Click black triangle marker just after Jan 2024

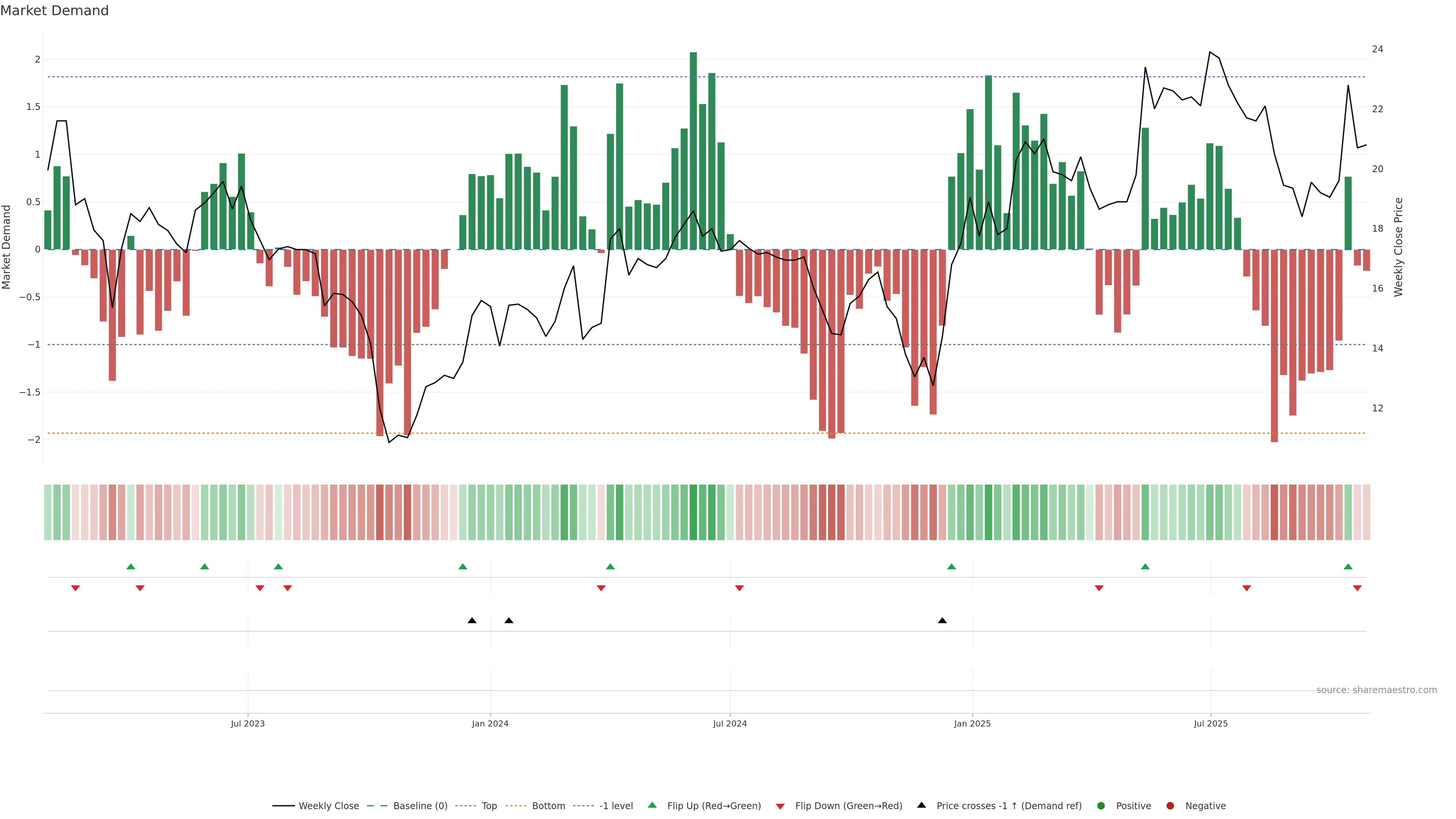click(509, 621)
